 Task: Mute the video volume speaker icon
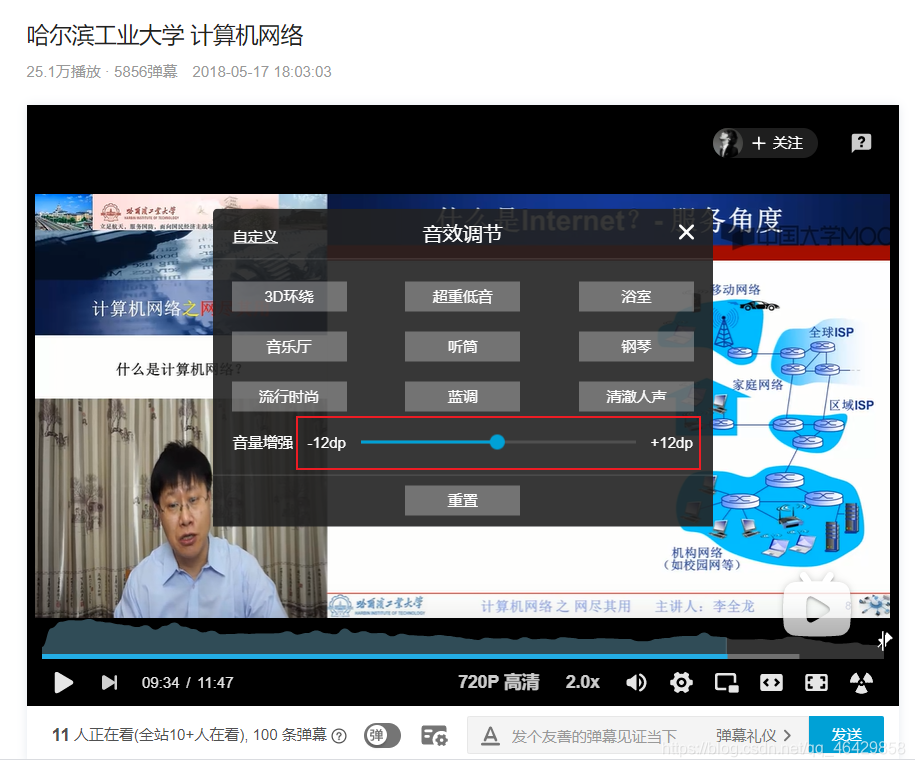(x=636, y=682)
